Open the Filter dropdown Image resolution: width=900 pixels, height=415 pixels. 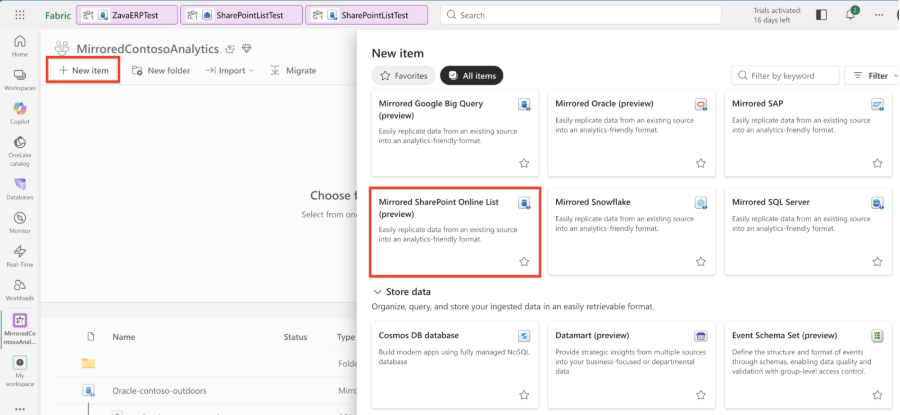coord(872,75)
